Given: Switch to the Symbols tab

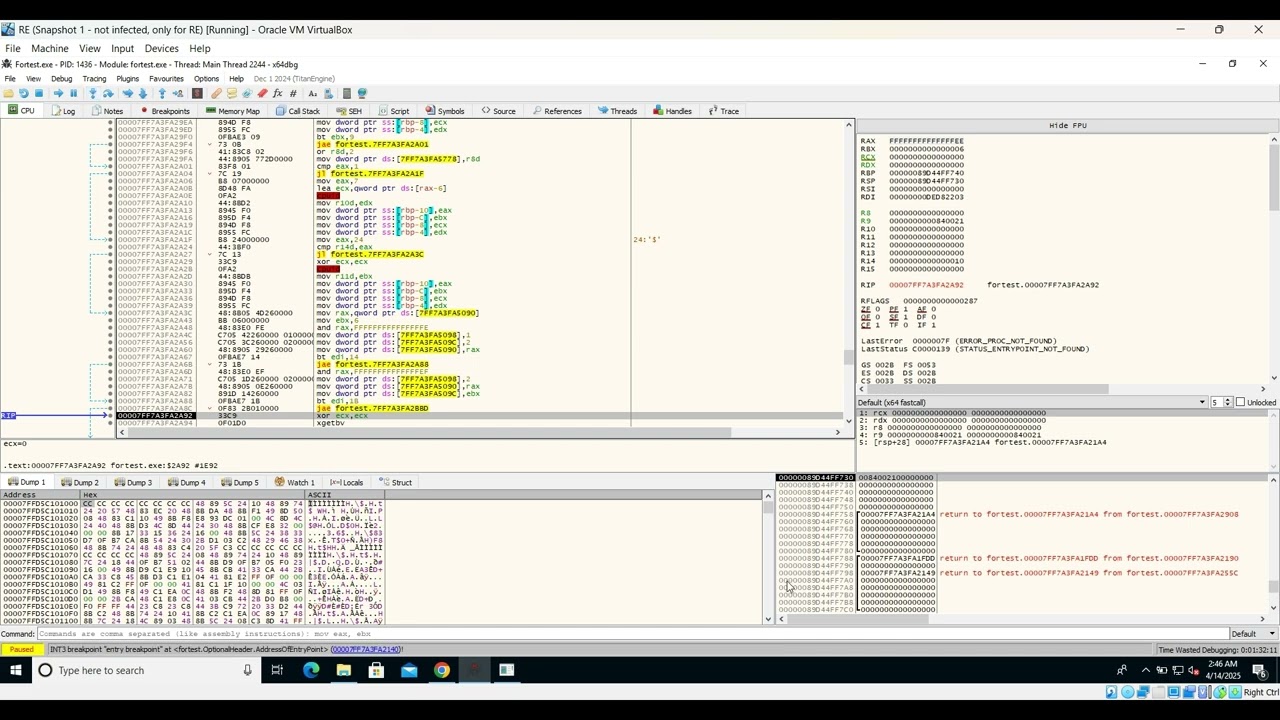Looking at the screenshot, I should pyautogui.click(x=445, y=111).
